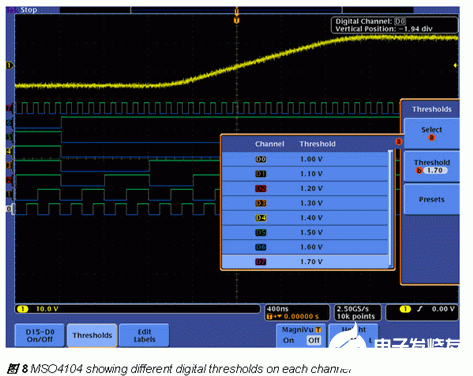Select the yellow D4 channel badge

(261, 218)
